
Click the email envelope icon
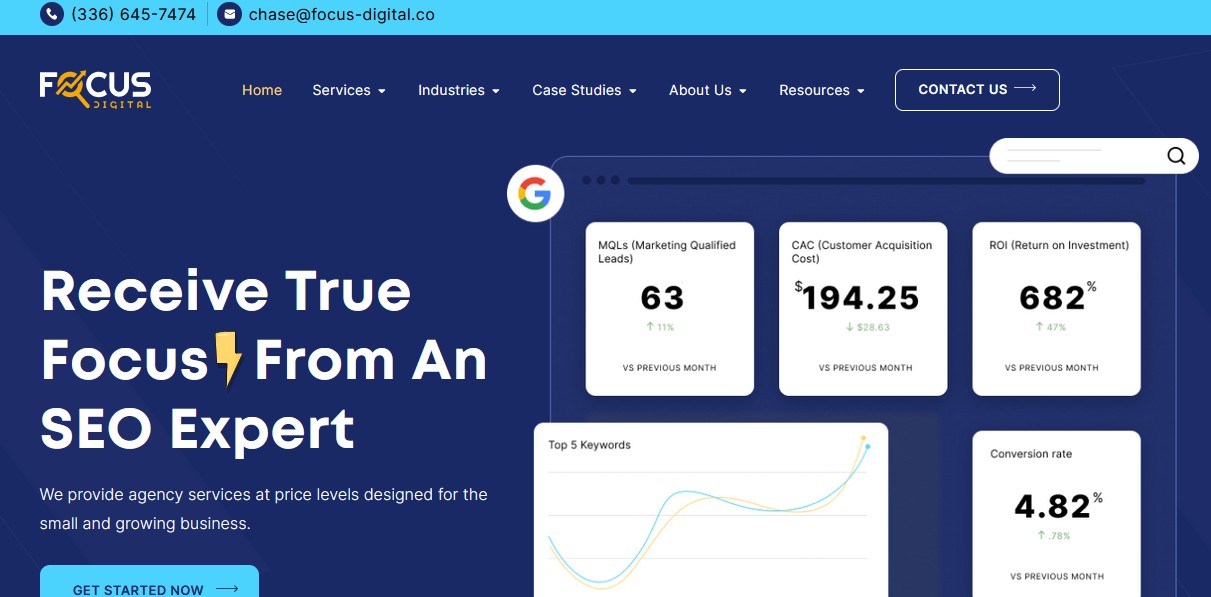point(229,14)
